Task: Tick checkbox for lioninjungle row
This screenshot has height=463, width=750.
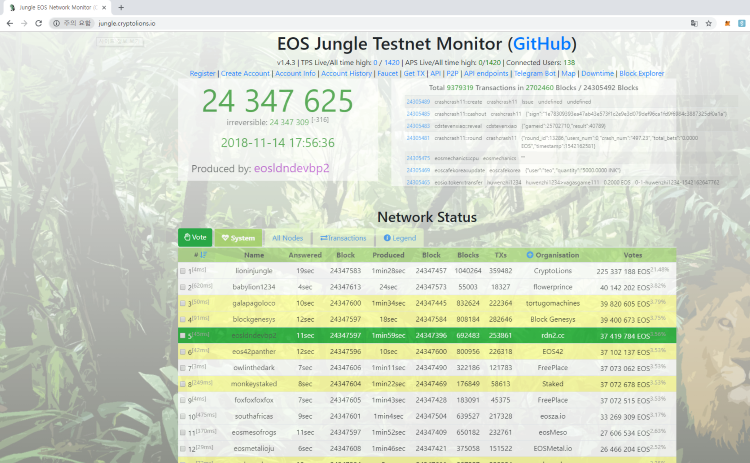Action: pyautogui.click(x=183, y=271)
